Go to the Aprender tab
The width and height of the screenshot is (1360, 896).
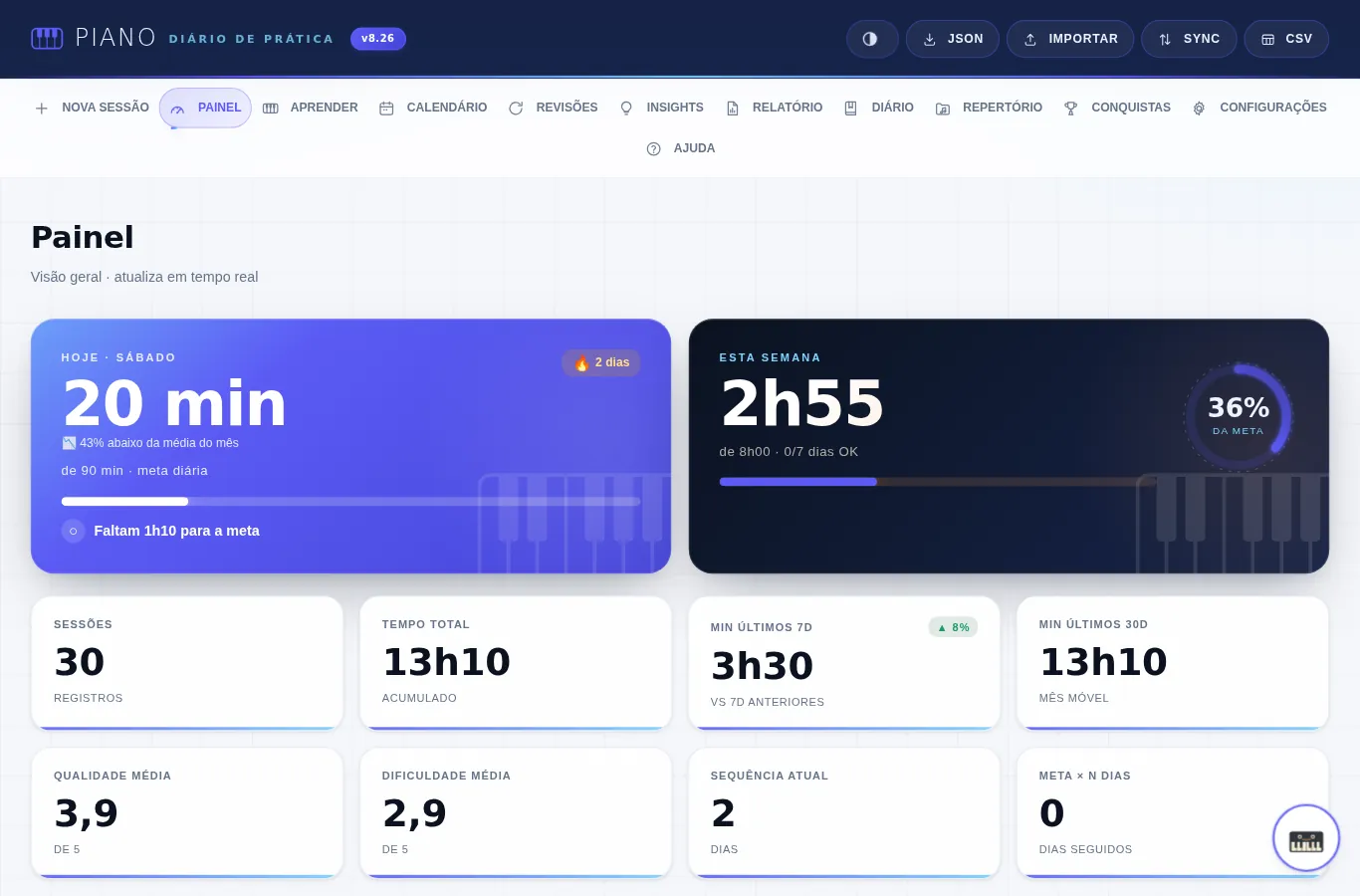(310, 108)
